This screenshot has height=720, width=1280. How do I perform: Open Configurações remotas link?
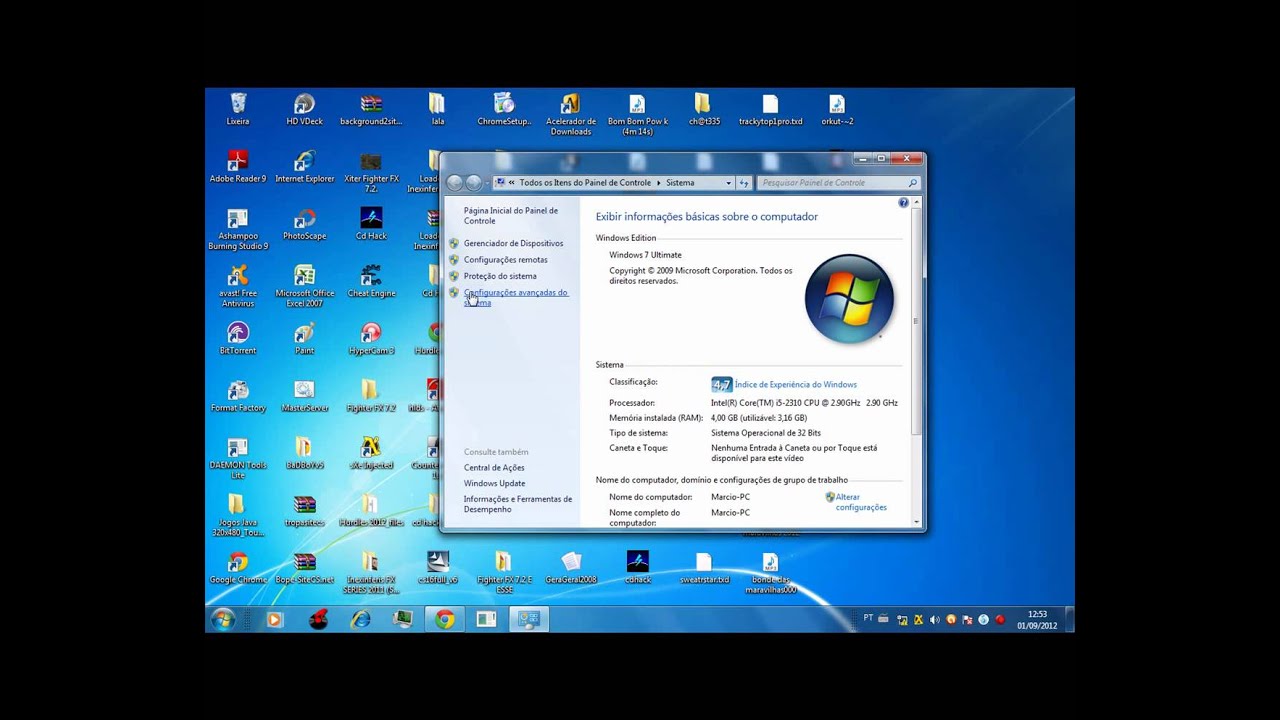(505, 260)
